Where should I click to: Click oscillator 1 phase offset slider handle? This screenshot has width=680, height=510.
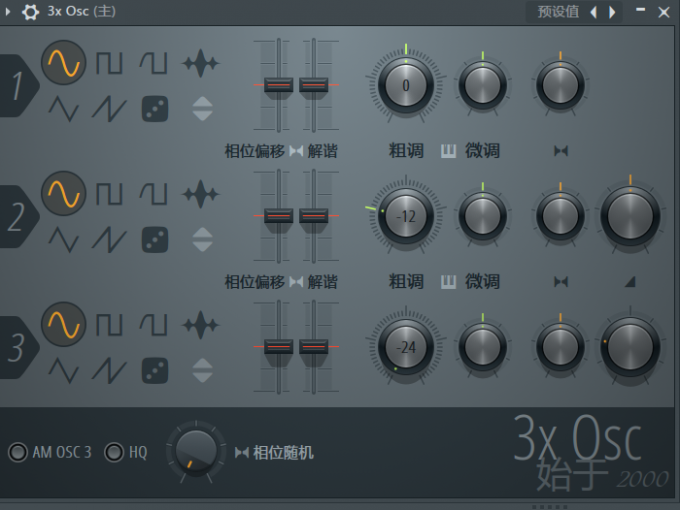click(278, 85)
